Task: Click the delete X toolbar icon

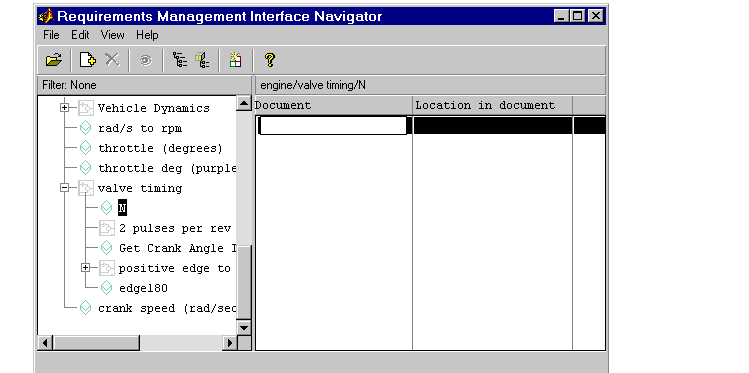Action: pos(112,60)
